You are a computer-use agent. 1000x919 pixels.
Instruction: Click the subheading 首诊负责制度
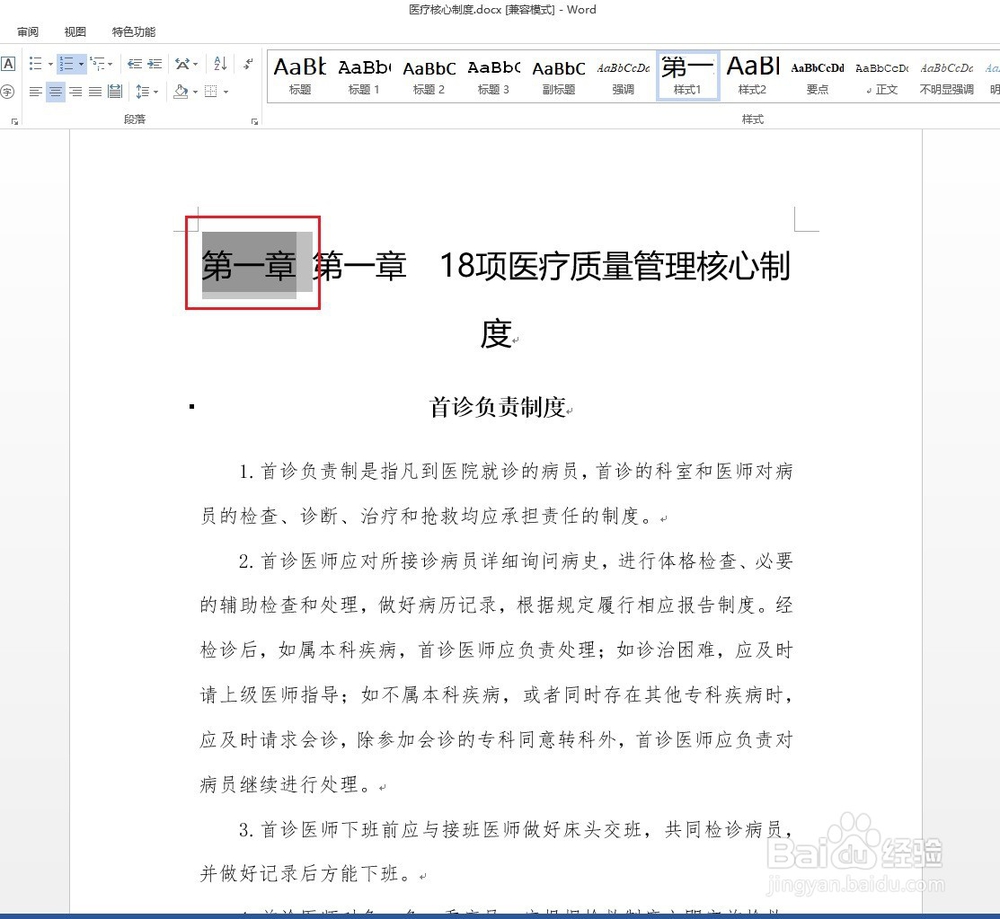(x=497, y=407)
